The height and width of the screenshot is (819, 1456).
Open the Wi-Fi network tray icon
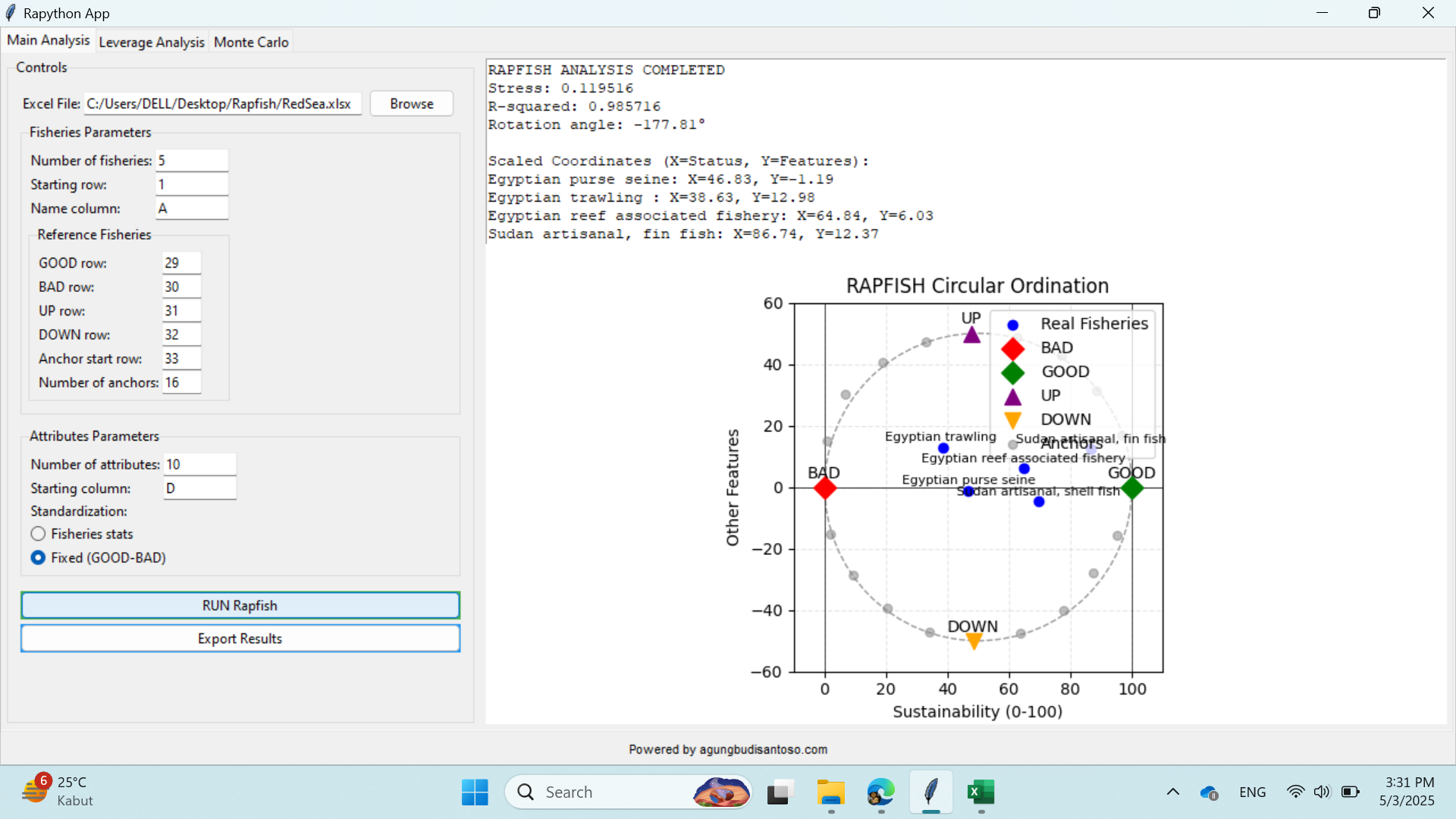coord(1295,792)
